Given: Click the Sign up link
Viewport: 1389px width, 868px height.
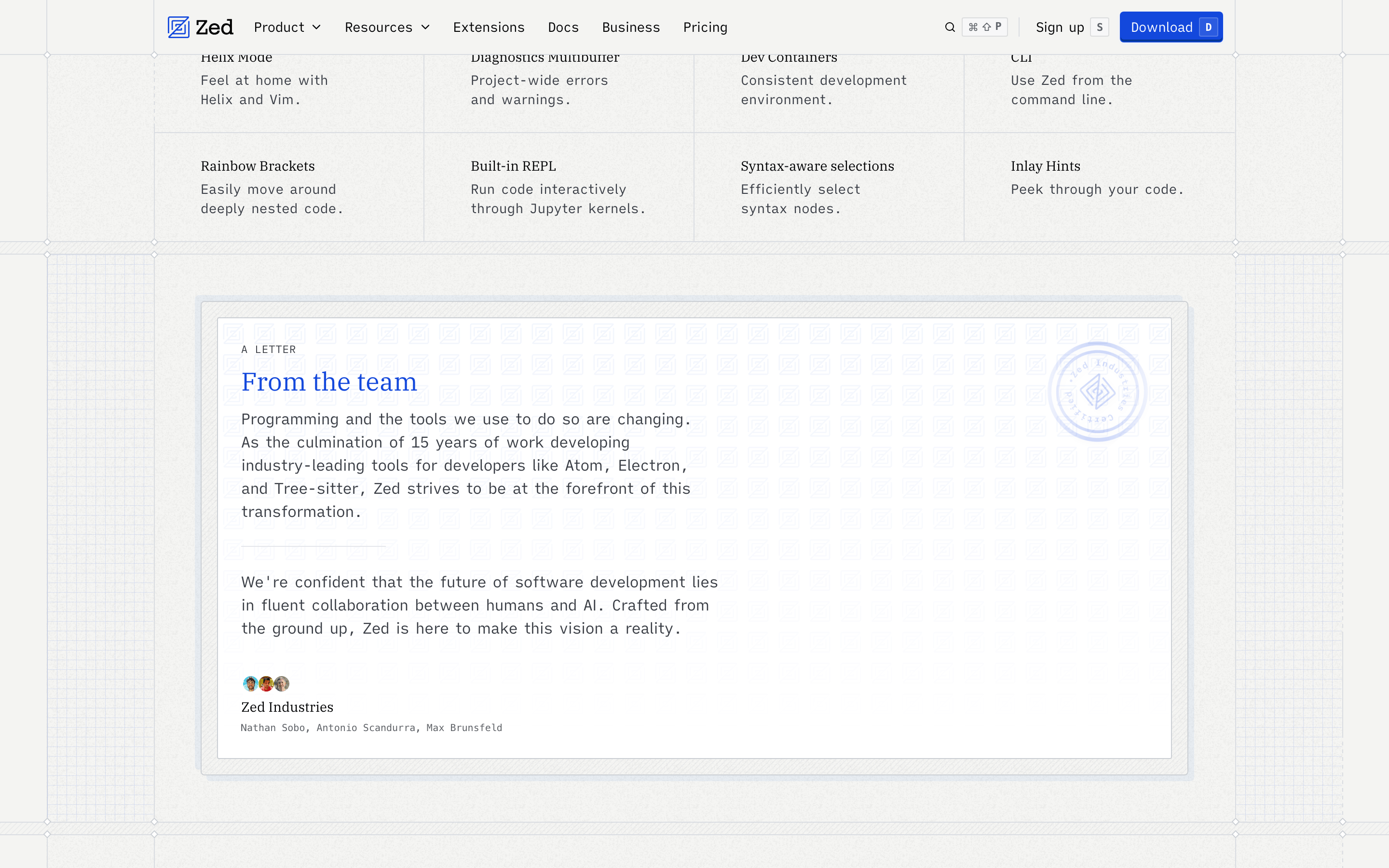Looking at the screenshot, I should click(1060, 27).
